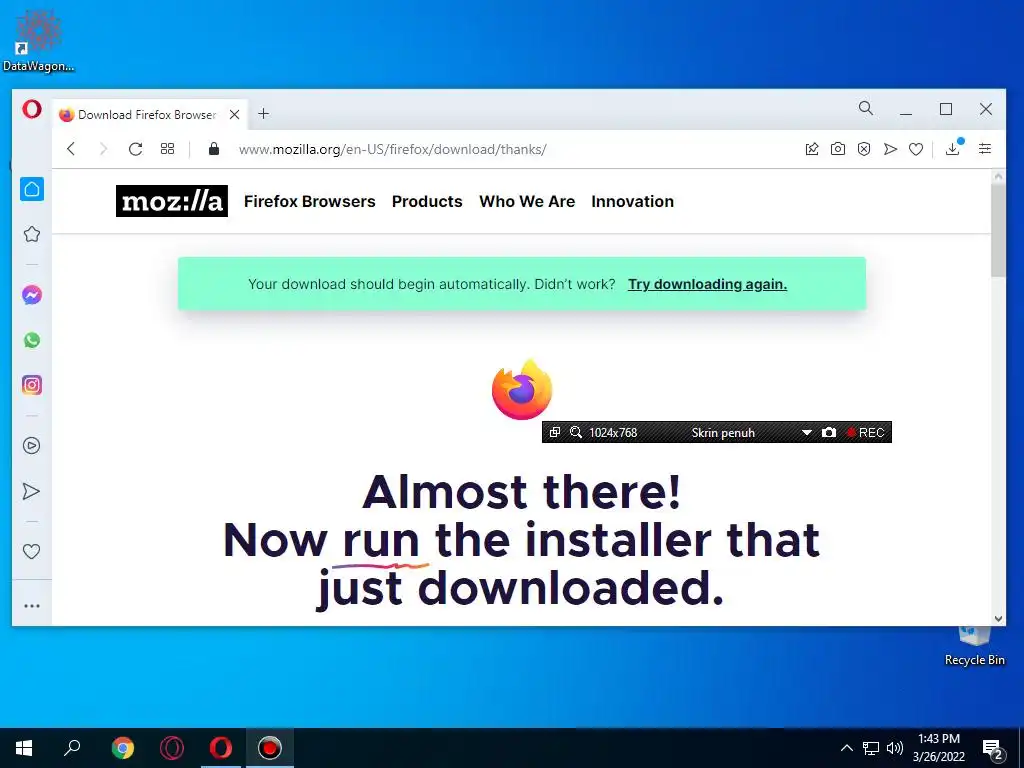Screen dimensions: 1024x768
Task: Click the mozilla logo
Action: pyautogui.click(x=172, y=201)
